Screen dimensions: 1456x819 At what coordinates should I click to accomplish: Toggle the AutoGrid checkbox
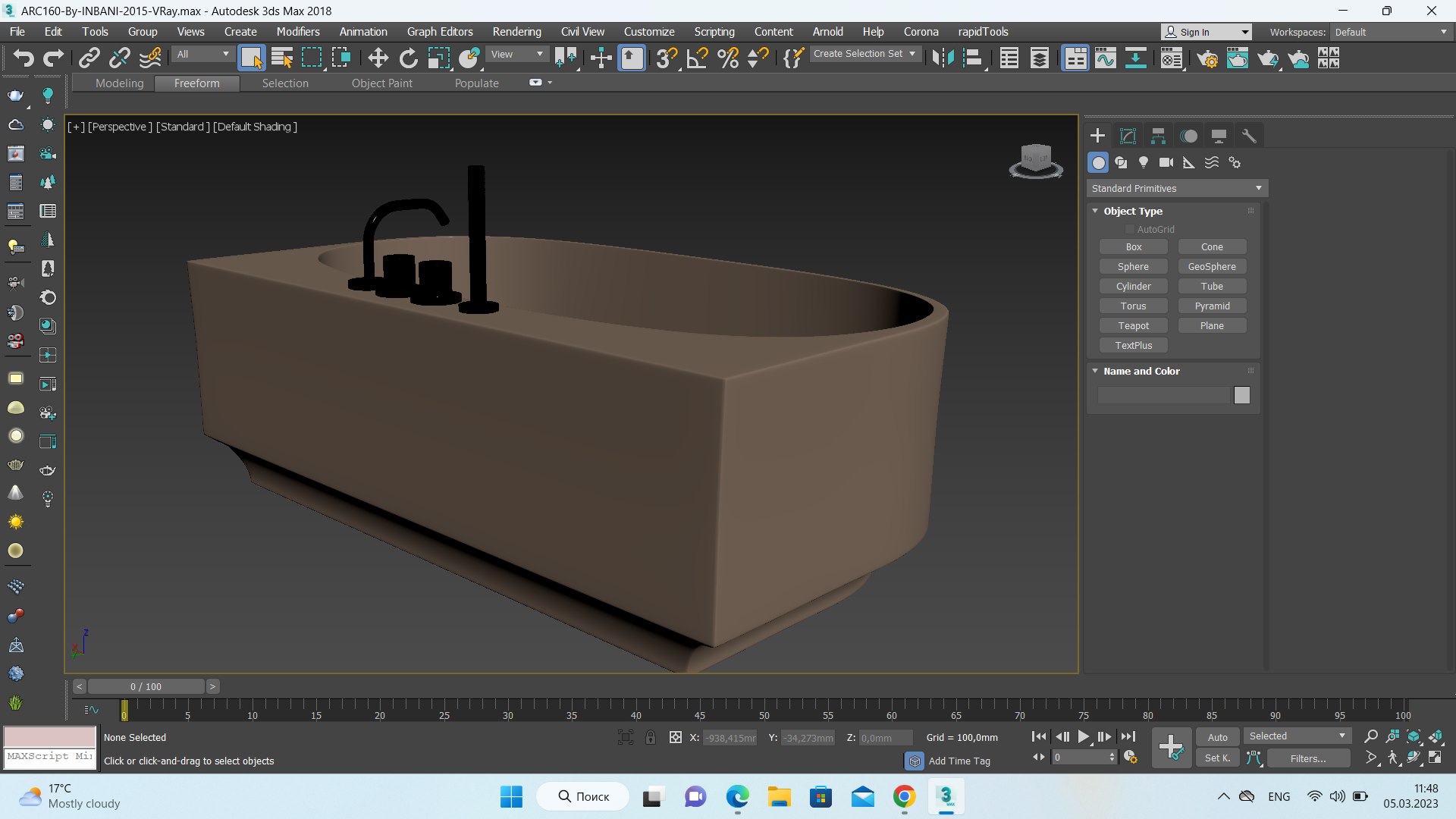[x=1129, y=229]
